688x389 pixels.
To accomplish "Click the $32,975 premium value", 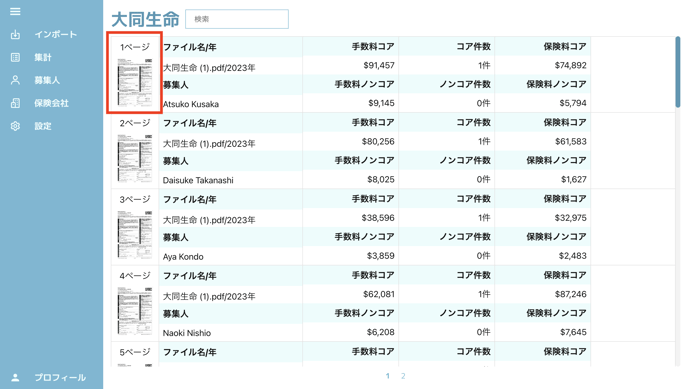I will (x=570, y=218).
